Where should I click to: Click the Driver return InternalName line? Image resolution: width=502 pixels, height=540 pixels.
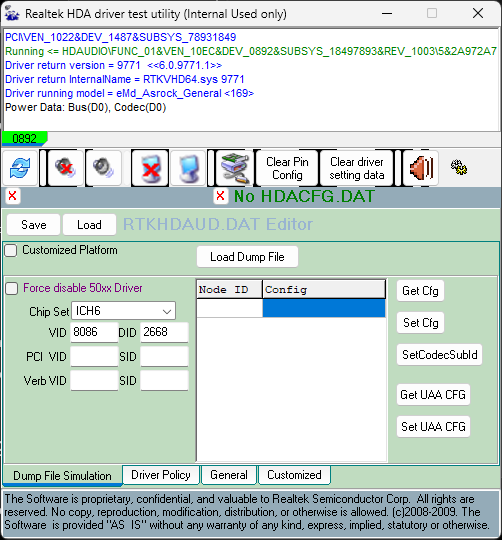(x=125, y=79)
